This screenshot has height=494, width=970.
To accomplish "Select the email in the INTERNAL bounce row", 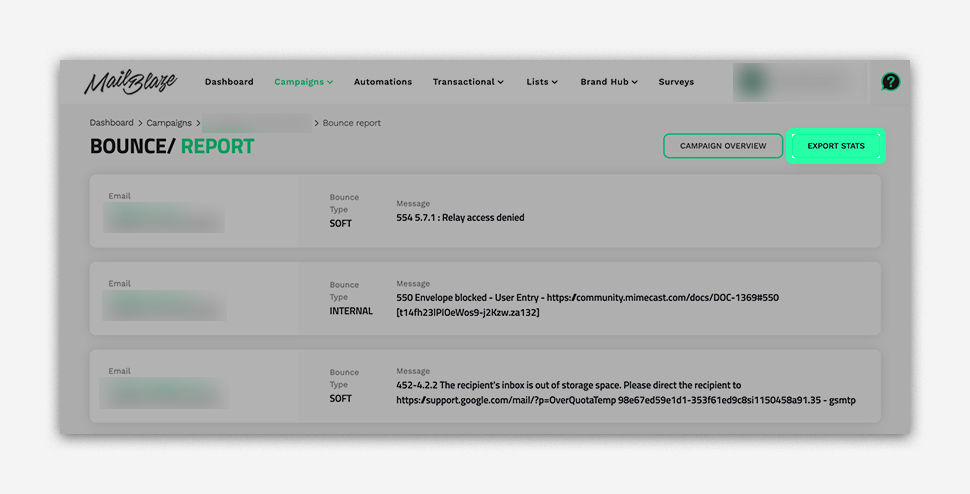I will click(166, 305).
